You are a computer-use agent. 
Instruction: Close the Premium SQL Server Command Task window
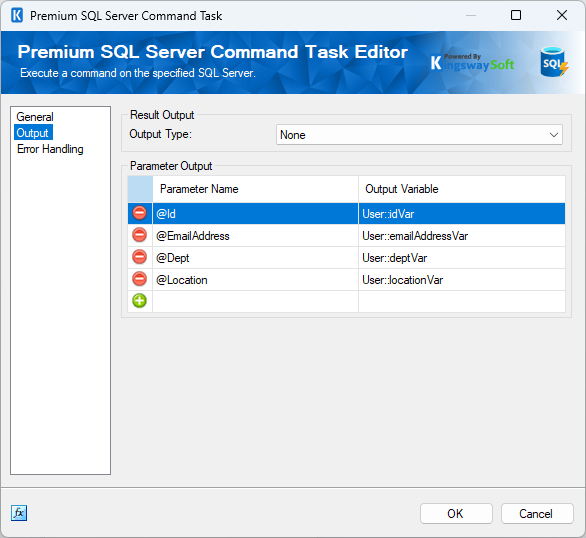562,15
